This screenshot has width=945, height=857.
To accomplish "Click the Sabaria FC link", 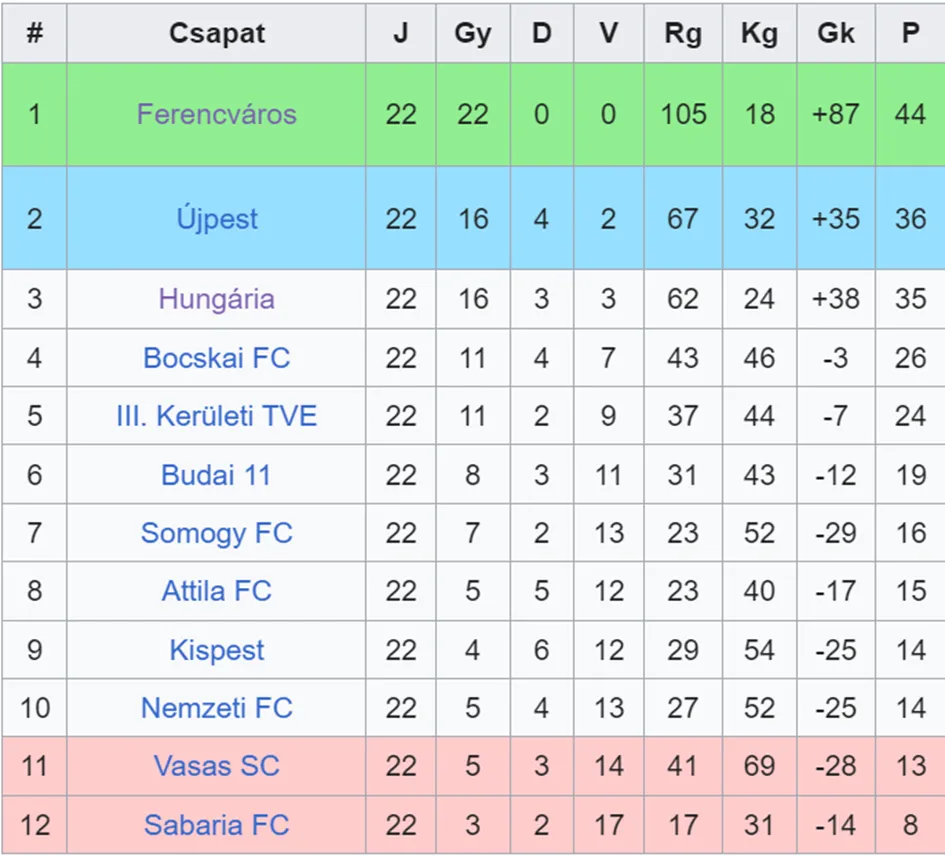I will [x=216, y=825].
